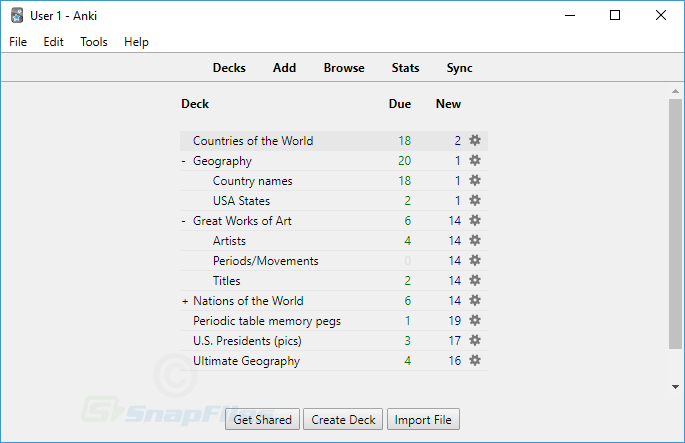Start a Sync
The width and height of the screenshot is (685, 443).
point(459,68)
